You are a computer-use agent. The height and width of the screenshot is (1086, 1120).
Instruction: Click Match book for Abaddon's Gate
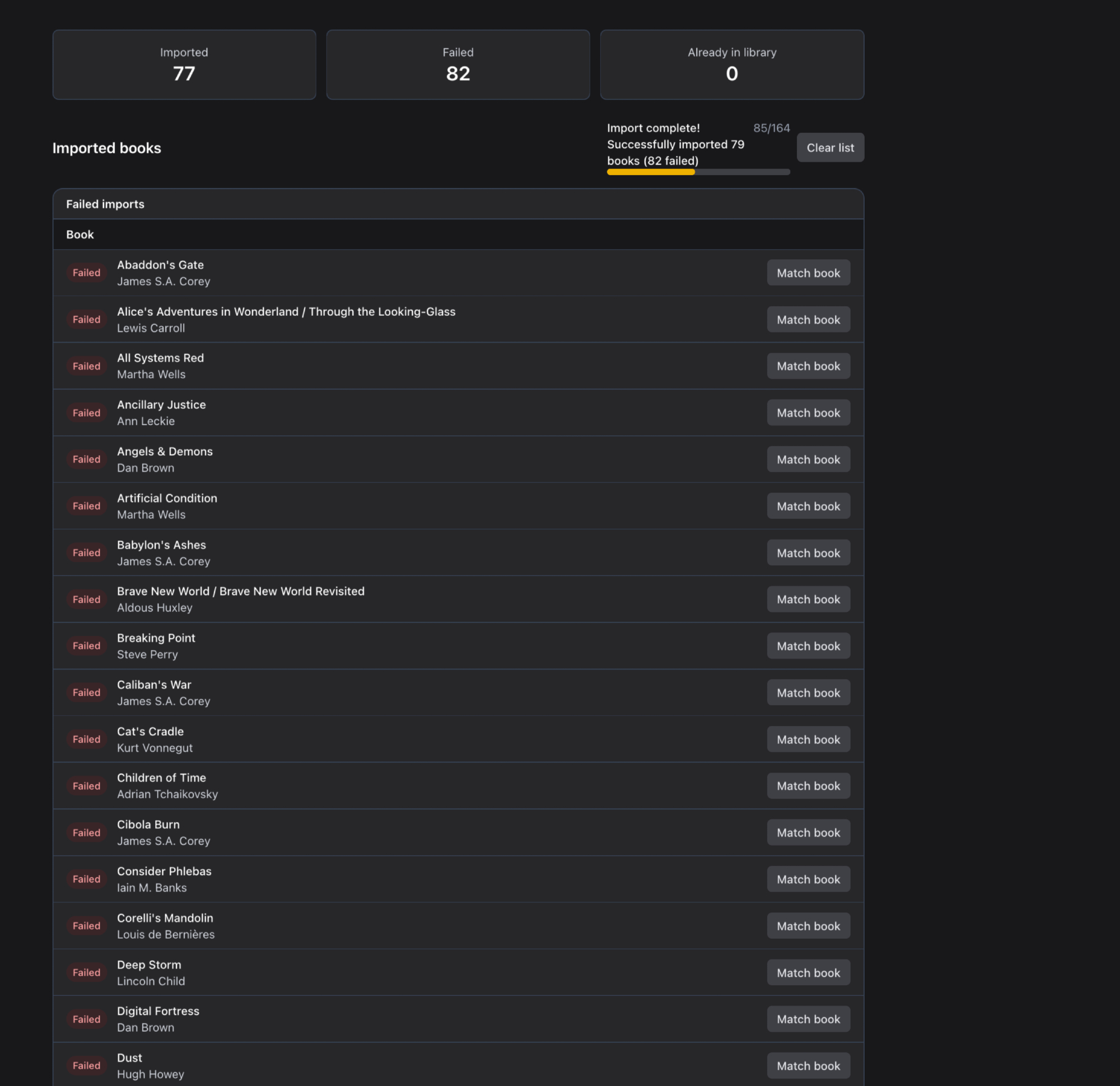(x=808, y=273)
